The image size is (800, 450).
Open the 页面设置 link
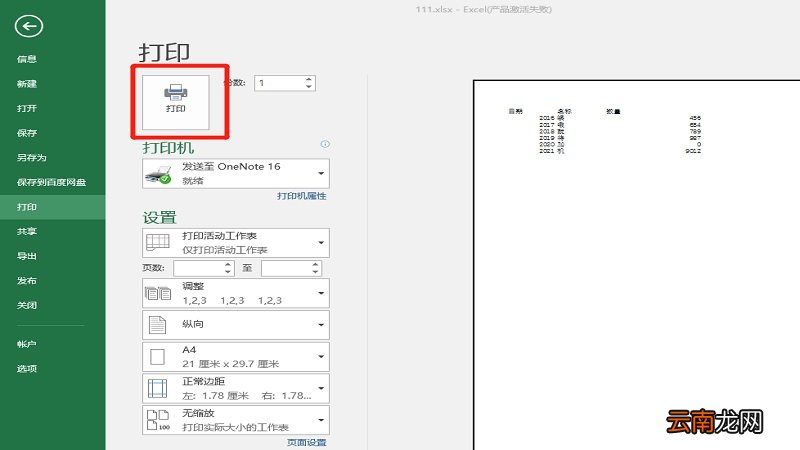pos(306,442)
